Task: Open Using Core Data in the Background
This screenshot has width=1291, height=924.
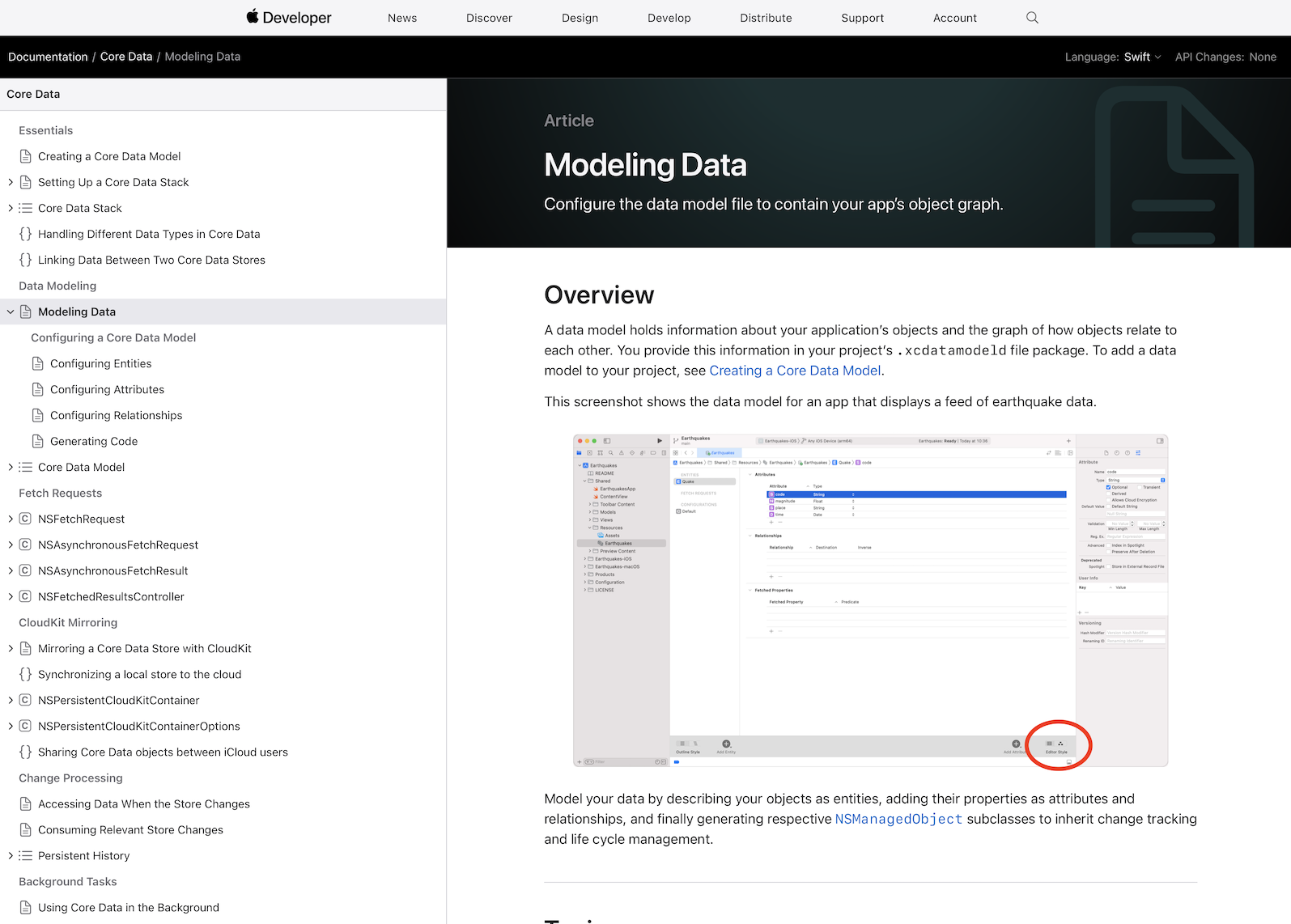Action: click(129, 907)
